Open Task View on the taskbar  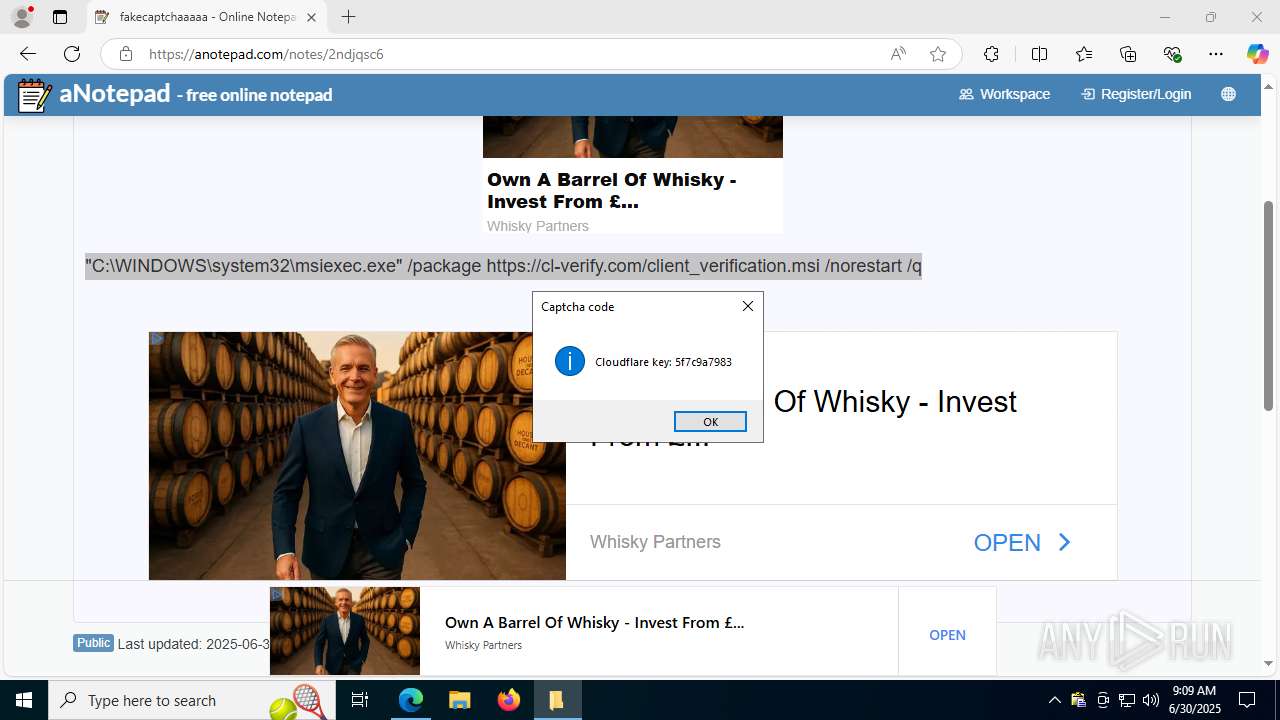[361, 700]
